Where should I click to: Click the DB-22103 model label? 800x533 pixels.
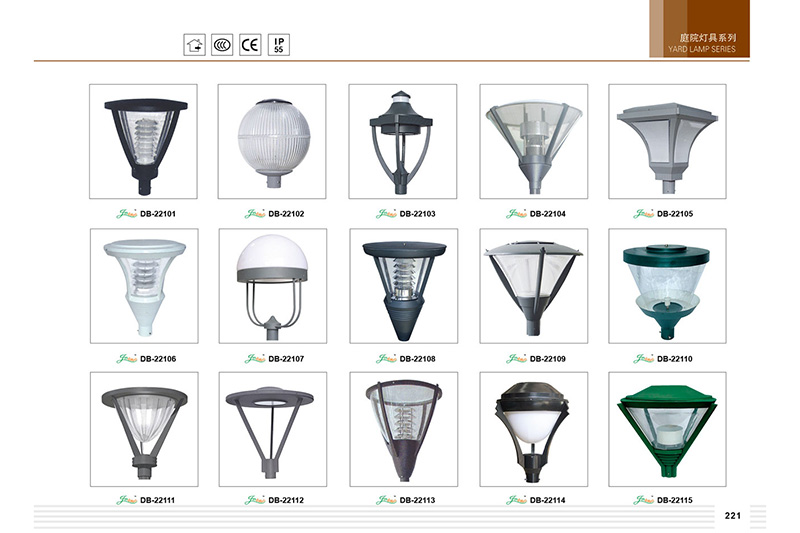(x=418, y=214)
